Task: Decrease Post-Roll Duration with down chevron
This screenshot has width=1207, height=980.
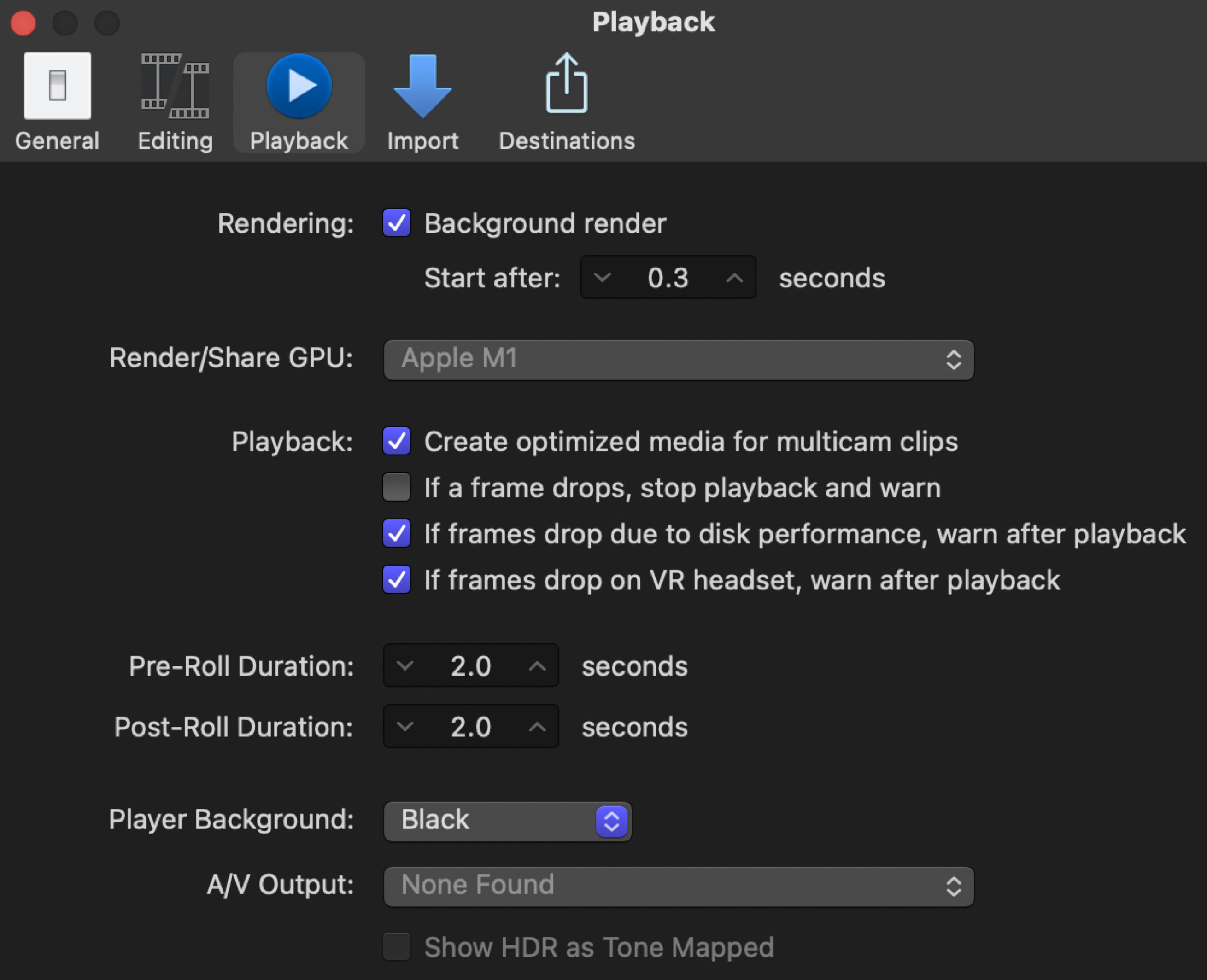Action: pos(405,726)
